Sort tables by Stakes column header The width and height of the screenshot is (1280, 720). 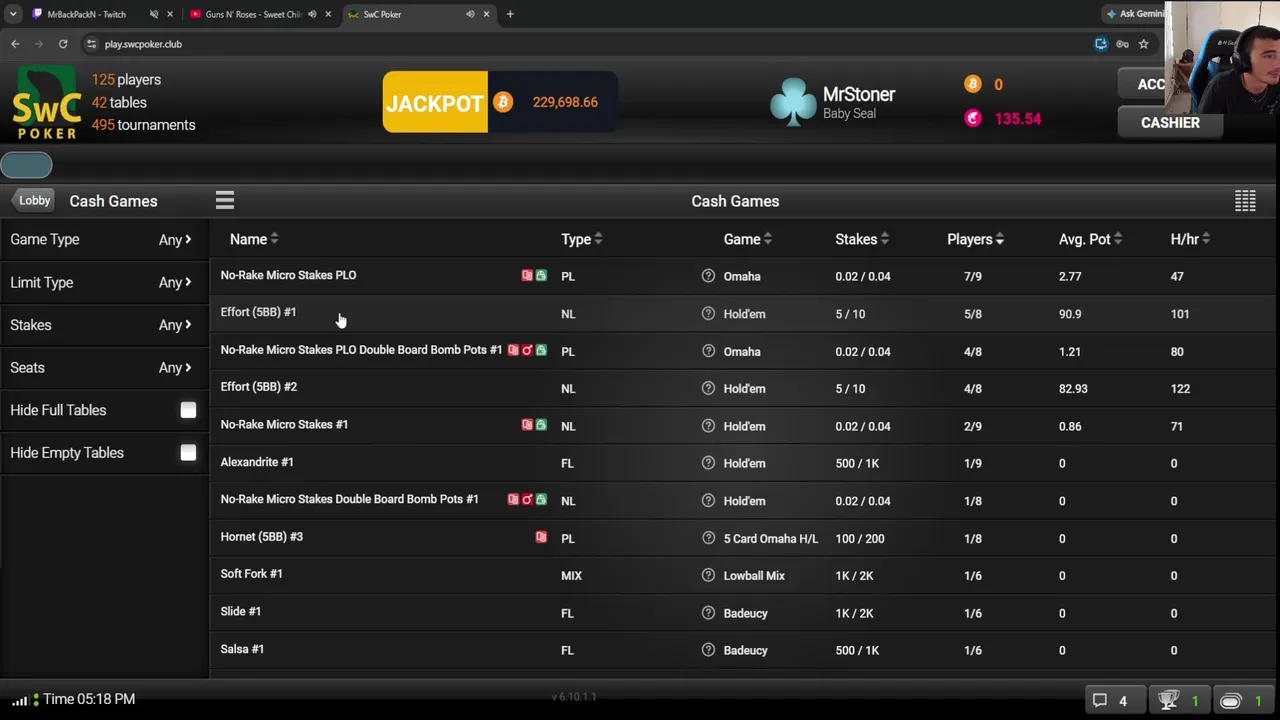click(862, 239)
